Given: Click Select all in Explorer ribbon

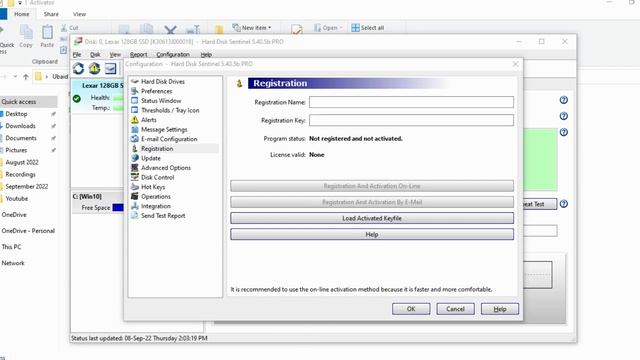Looking at the screenshot, I should pyautogui.click(x=368, y=28).
